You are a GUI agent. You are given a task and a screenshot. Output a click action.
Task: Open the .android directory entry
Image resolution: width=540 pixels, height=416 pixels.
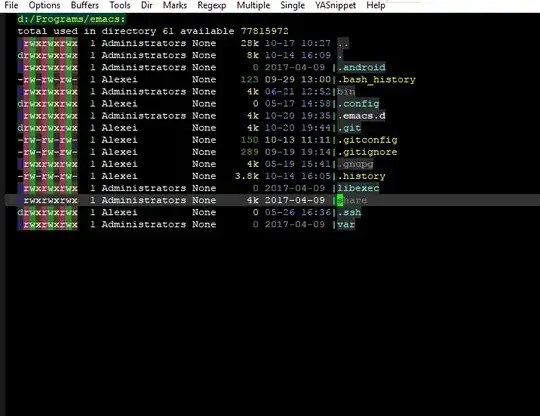click(361, 67)
